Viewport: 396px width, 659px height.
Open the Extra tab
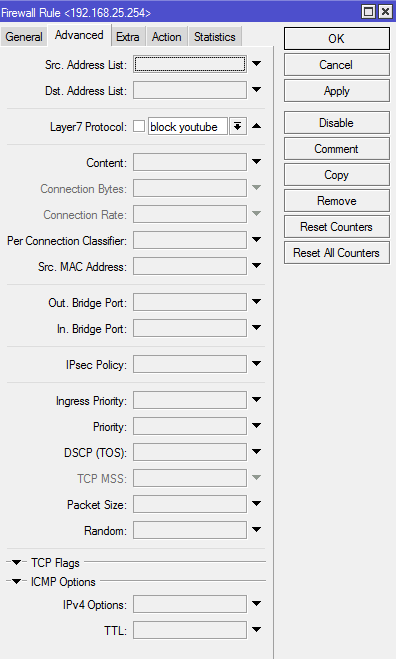(128, 37)
